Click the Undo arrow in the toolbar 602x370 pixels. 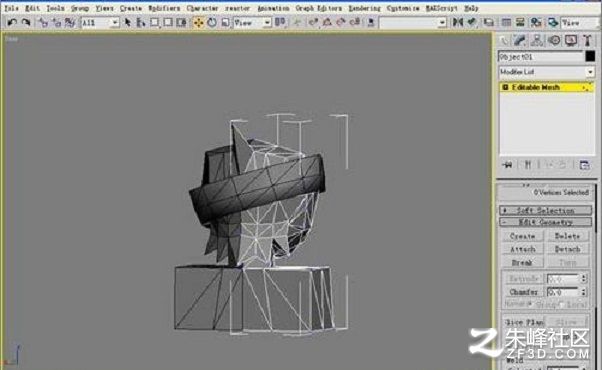(x=12, y=23)
